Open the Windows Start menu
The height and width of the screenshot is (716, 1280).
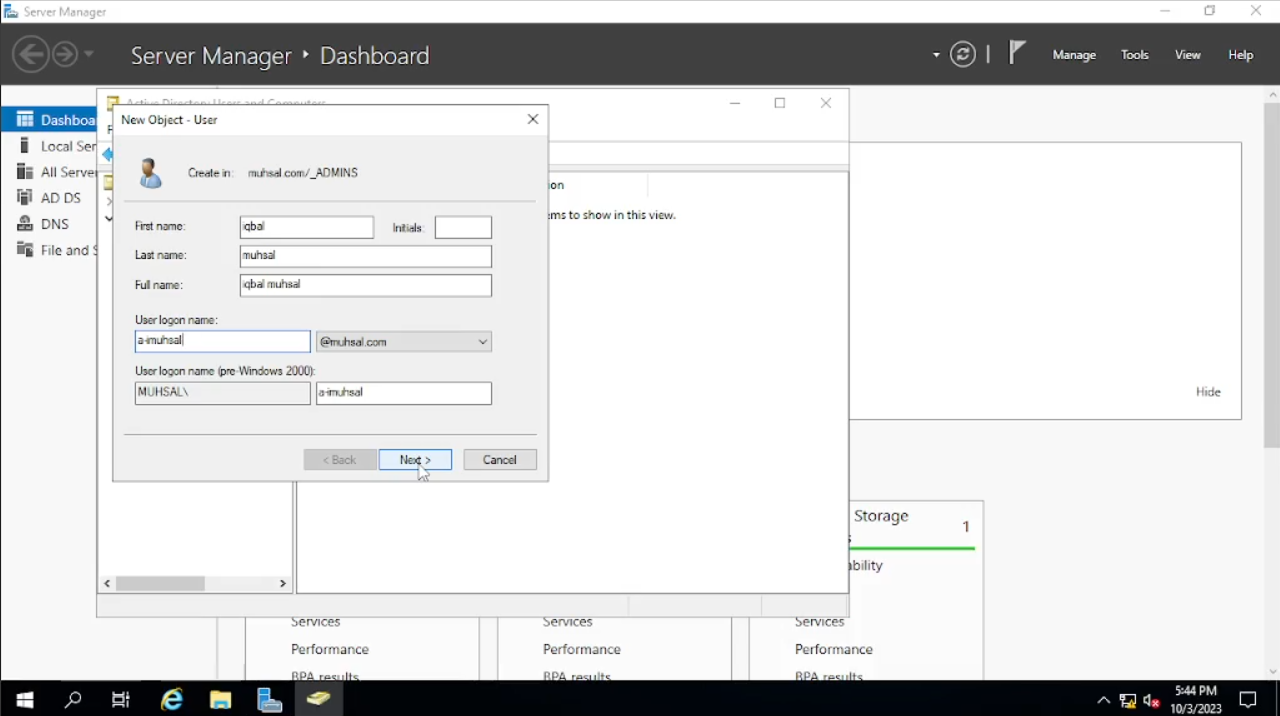[24, 699]
